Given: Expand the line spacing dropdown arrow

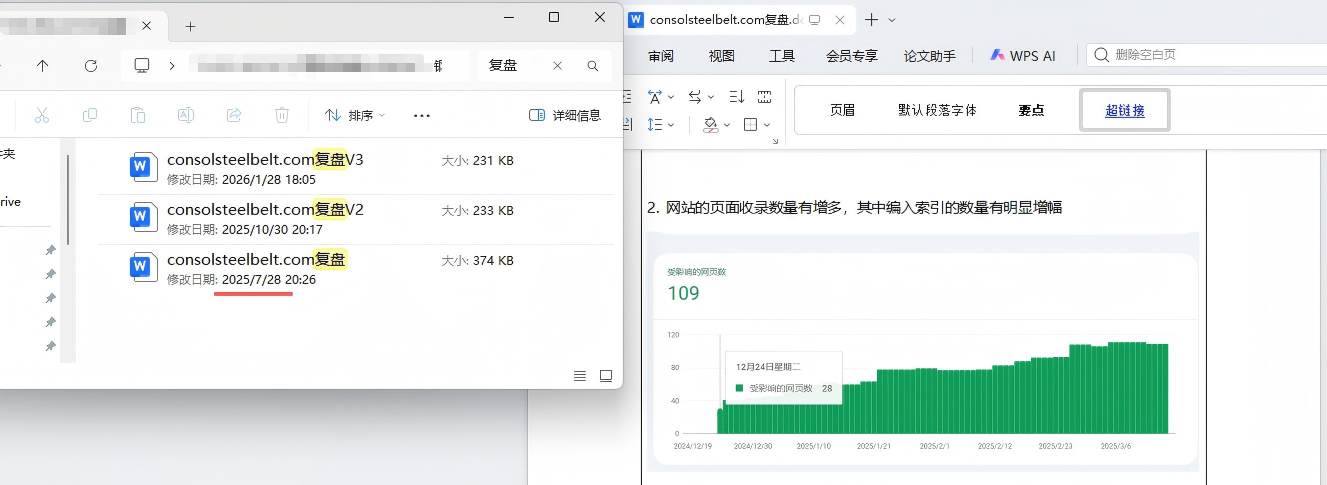Looking at the screenshot, I should [x=671, y=125].
